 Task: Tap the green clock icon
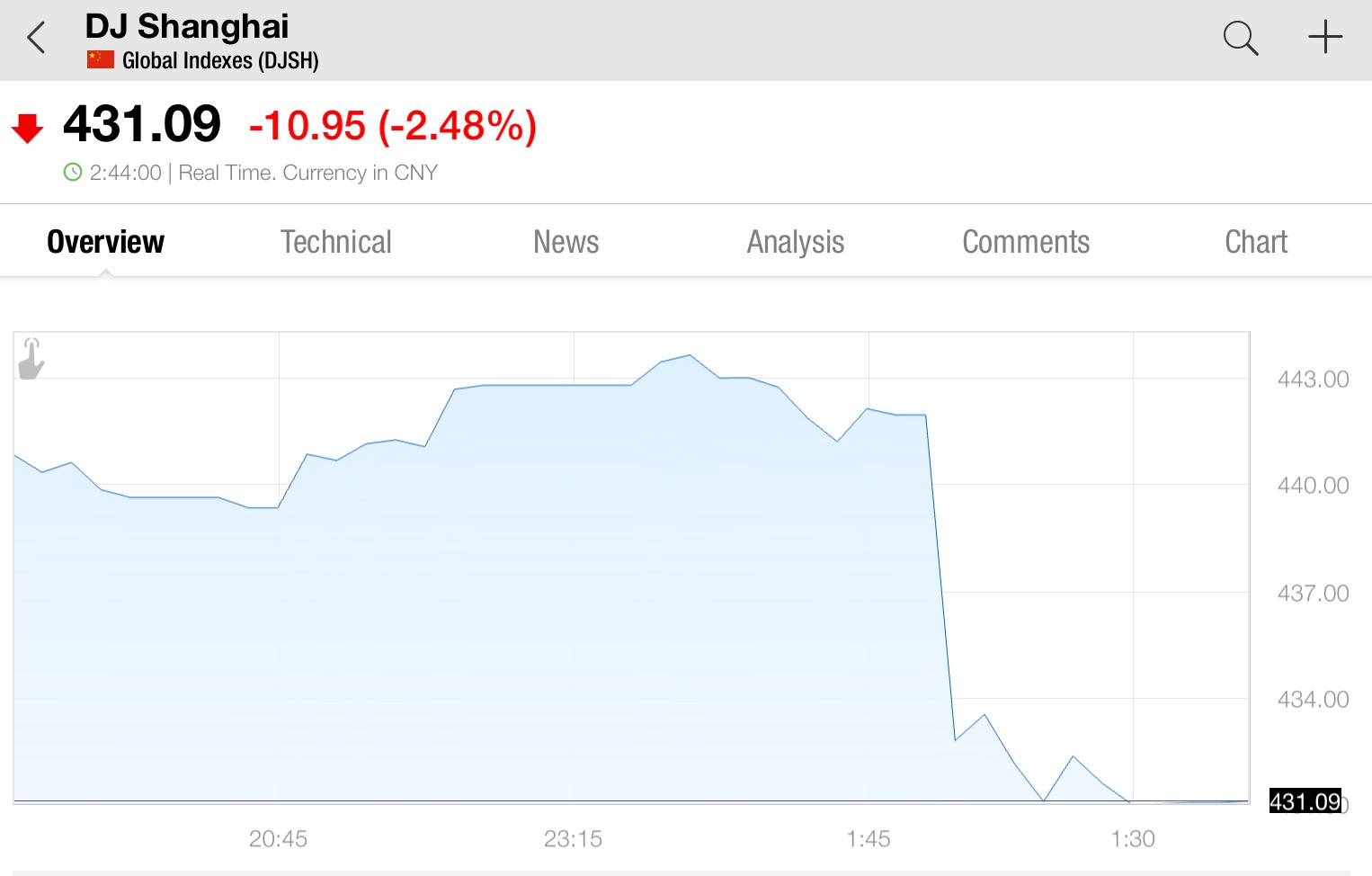coord(73,172)
